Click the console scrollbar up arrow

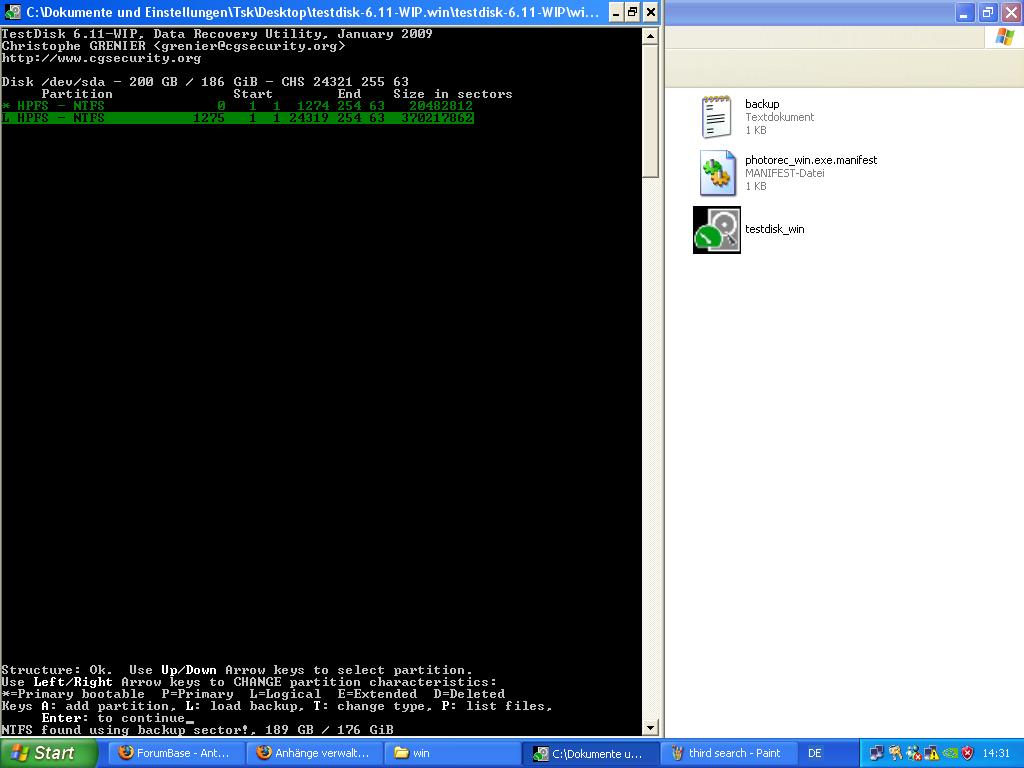[650, 36]
